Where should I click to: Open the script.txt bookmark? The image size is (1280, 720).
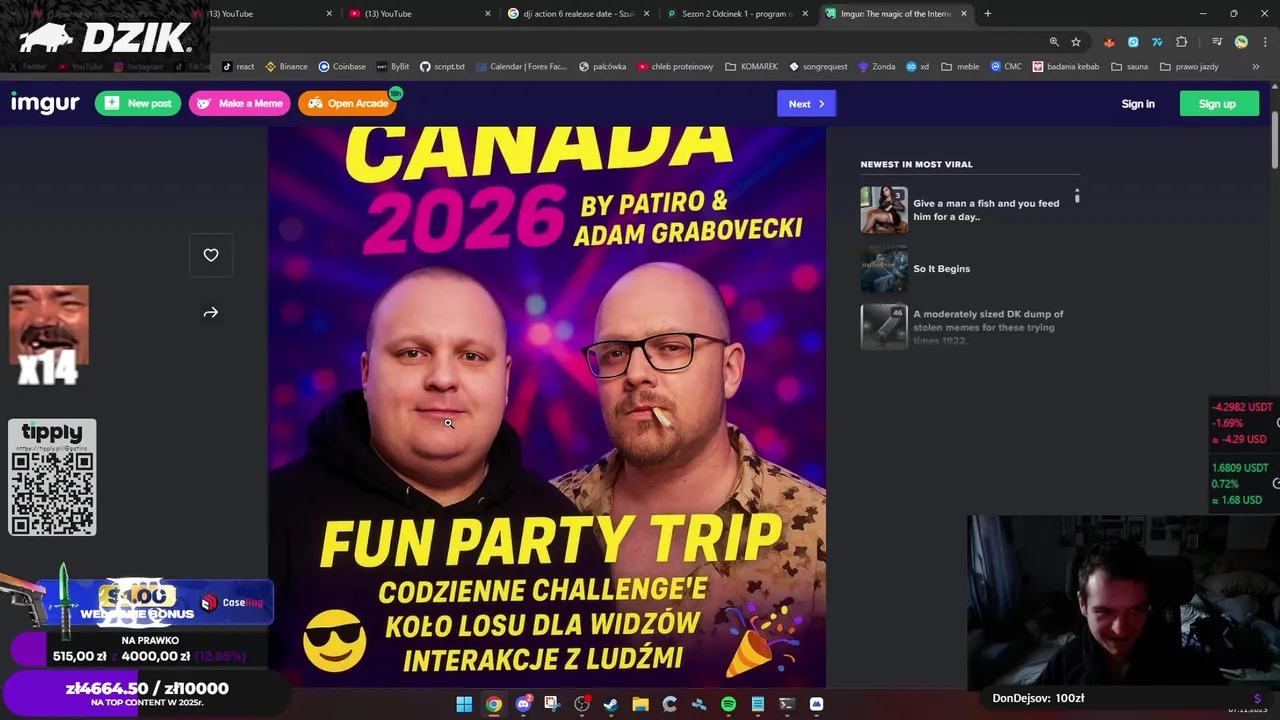coord(442,67)
